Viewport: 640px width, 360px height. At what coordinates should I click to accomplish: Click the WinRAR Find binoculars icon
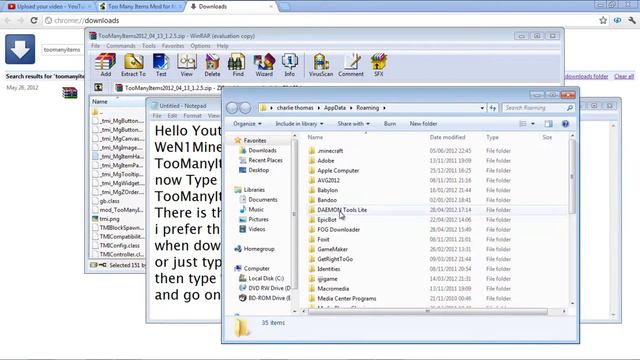pos(238,64)
